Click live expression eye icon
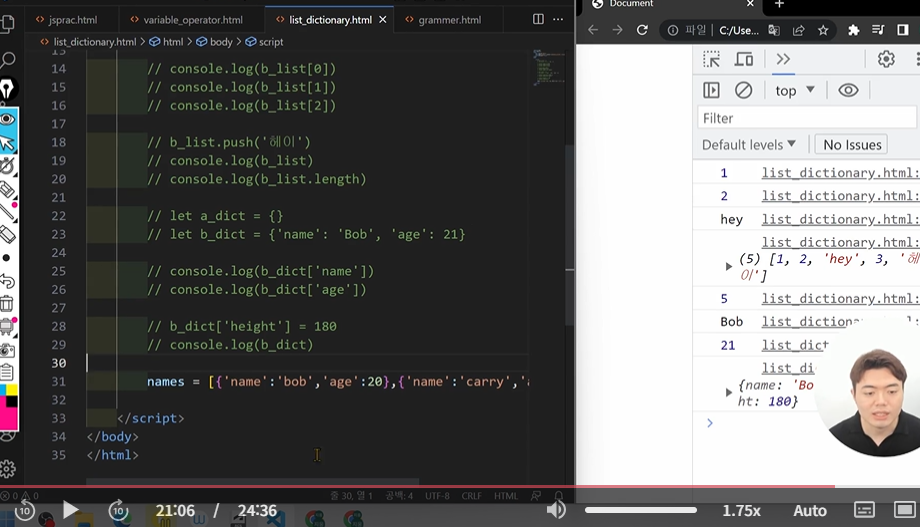The image size is (920, 527). (x=848, y=90)
